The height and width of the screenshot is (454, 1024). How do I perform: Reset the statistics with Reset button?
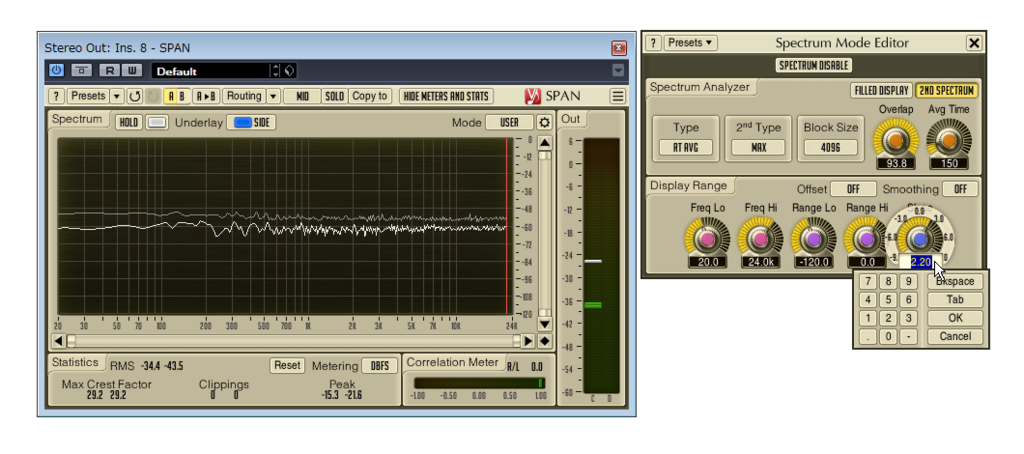287,366
